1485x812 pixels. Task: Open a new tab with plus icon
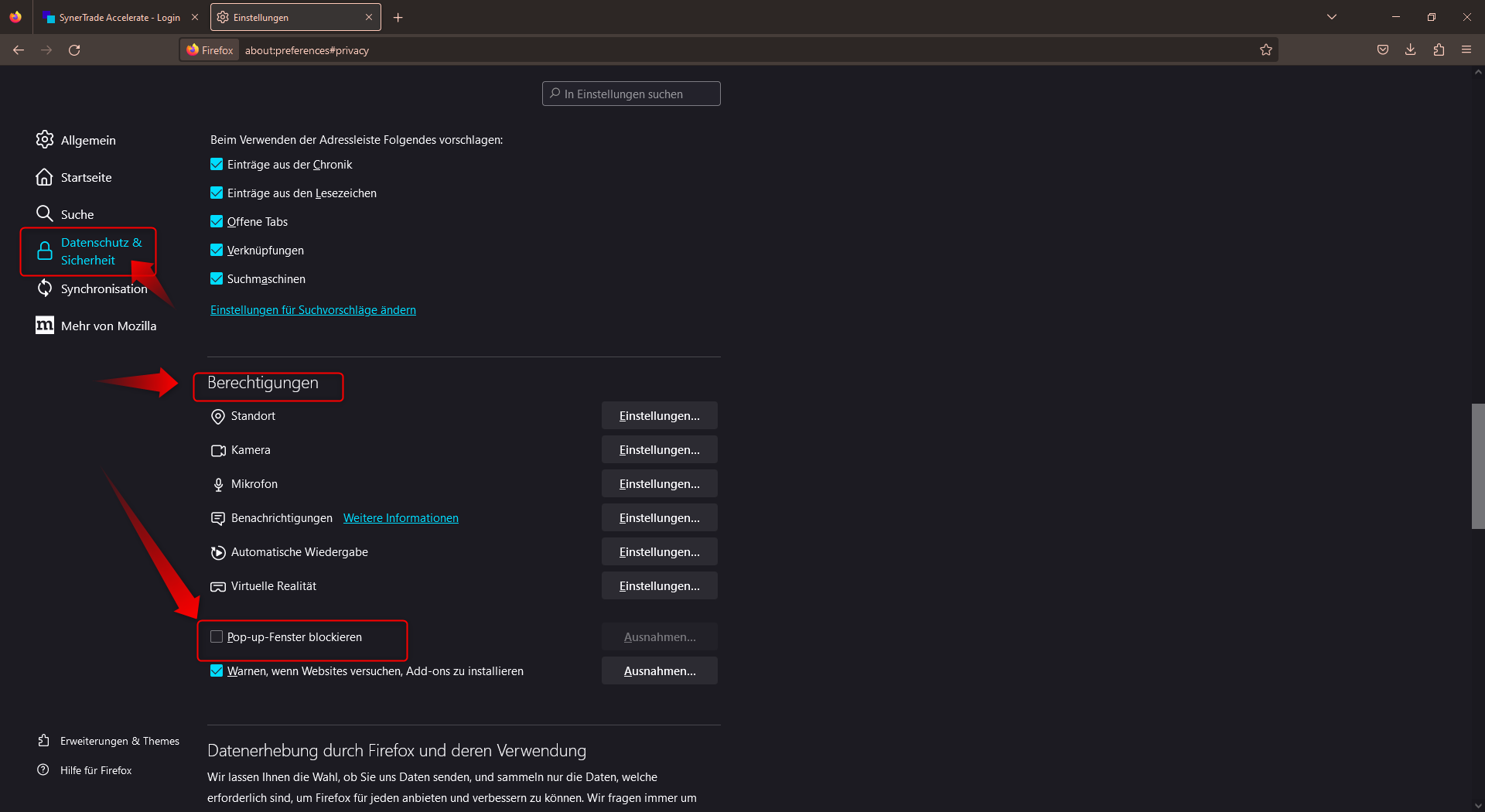(398, 18)
